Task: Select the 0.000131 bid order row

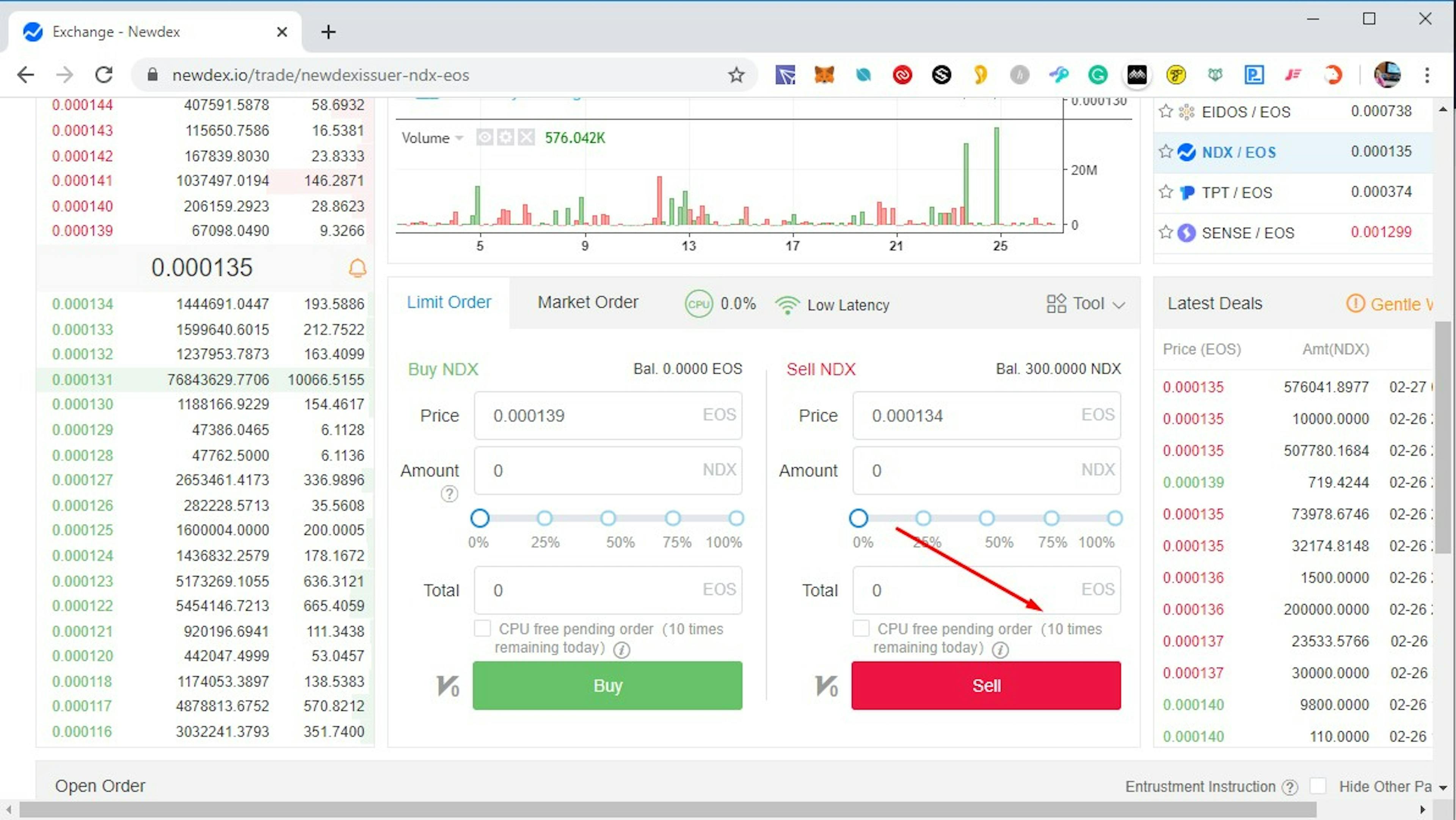Action: tap(206, 379)
